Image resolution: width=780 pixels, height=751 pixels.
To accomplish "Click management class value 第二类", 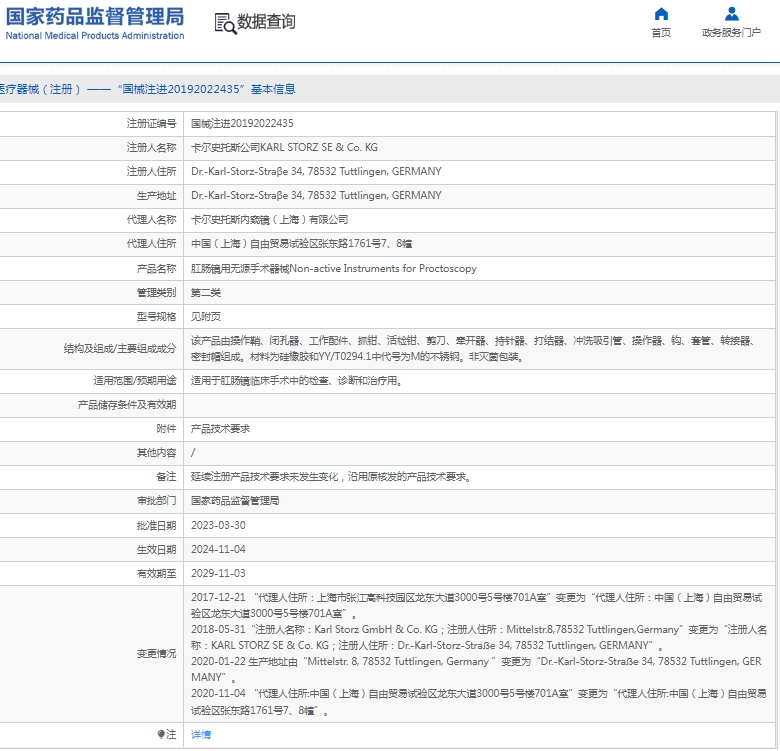I will pyautogui.click(x=206, y=292).
